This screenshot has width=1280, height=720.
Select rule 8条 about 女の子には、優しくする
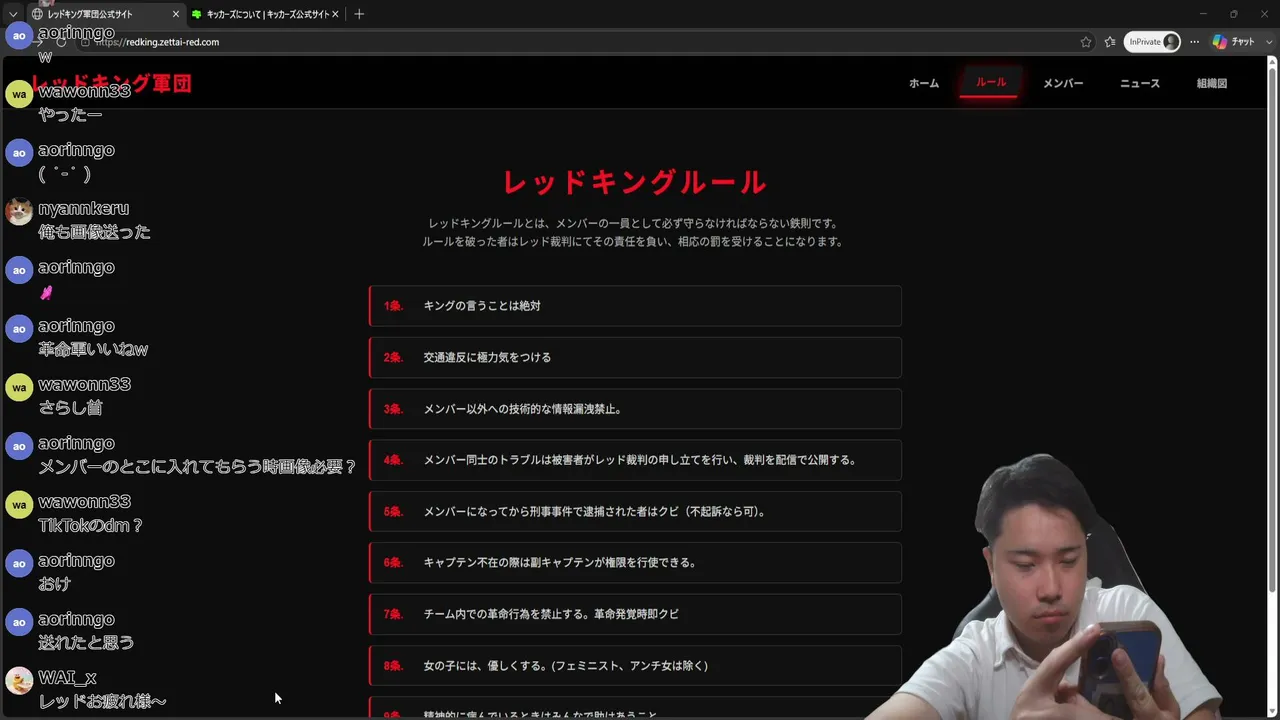[635, 665]
